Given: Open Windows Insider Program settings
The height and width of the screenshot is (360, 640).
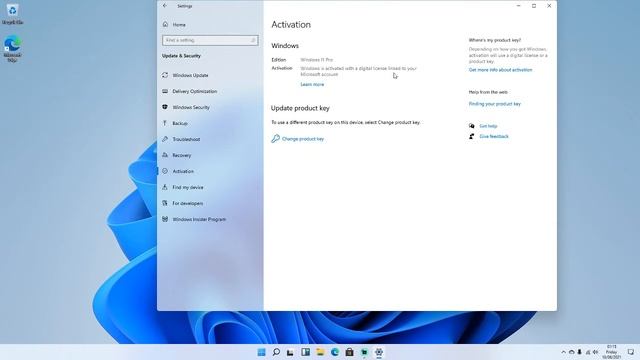Looking at the screenshot, I should pos(199,219).
